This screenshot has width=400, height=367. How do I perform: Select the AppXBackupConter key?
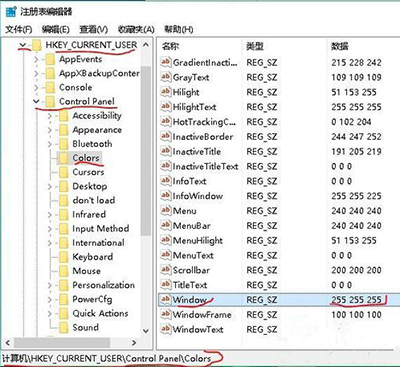pos(99,73)
